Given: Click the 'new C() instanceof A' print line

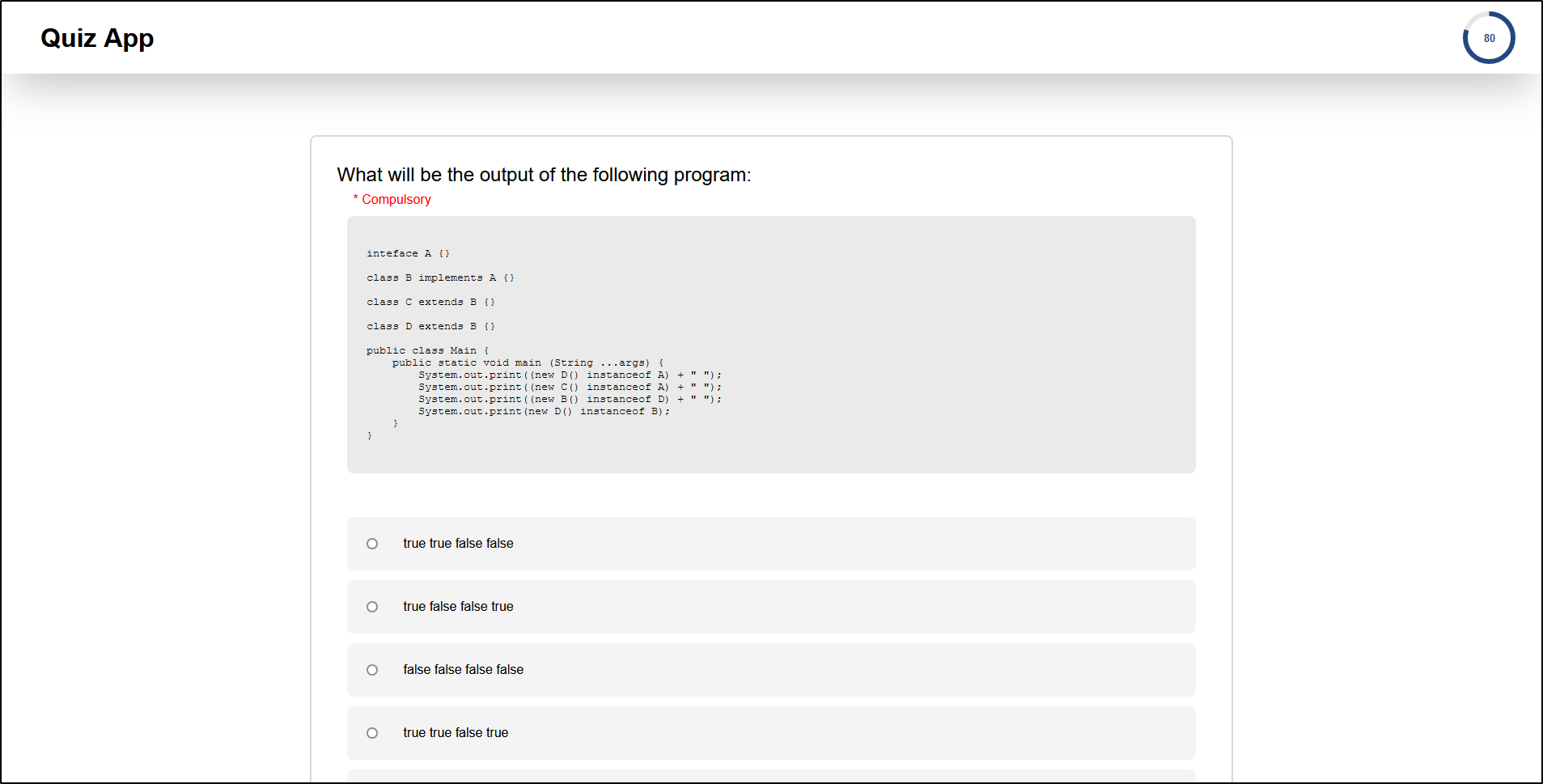Looking at the screenshot, I should 570,387.
